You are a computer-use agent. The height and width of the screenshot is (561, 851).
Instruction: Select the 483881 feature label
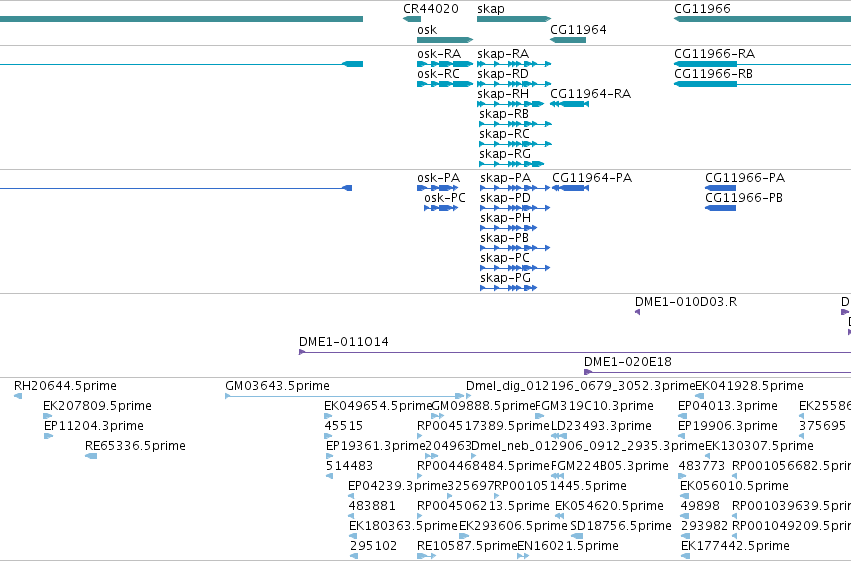tap(372, 507)
